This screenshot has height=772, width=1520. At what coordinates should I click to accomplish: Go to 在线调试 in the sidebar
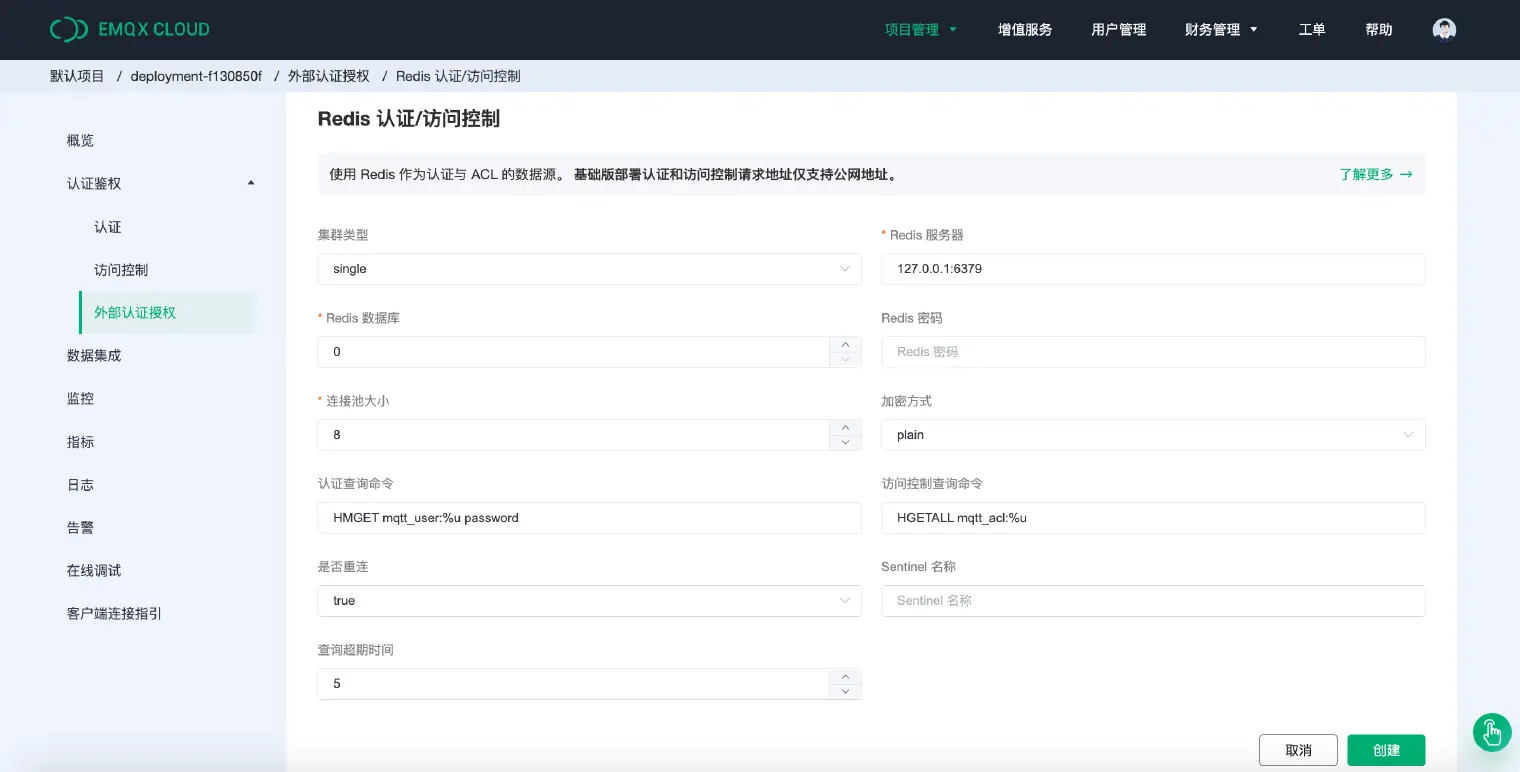pyautogui.click(x=94, y=570)
